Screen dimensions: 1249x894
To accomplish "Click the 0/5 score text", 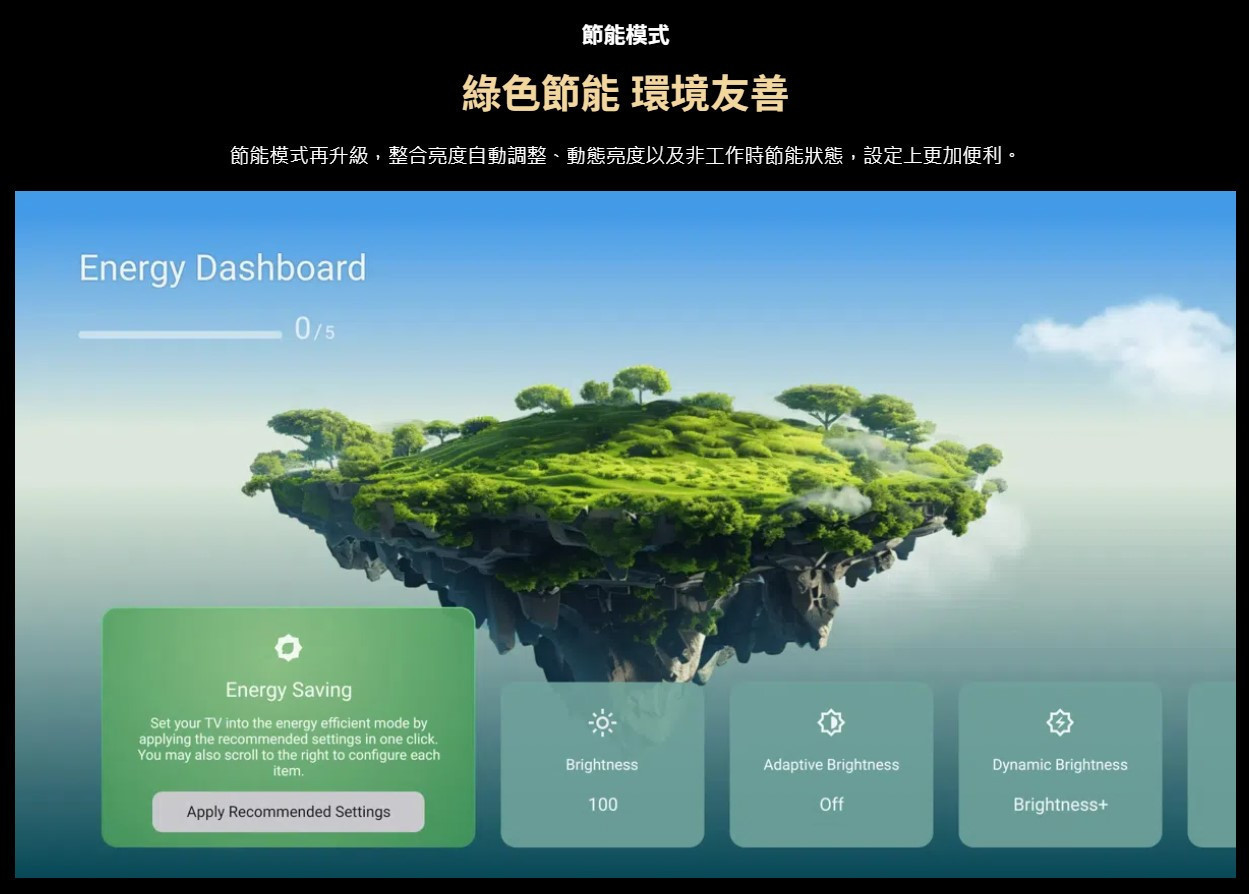I will (315, 329).
